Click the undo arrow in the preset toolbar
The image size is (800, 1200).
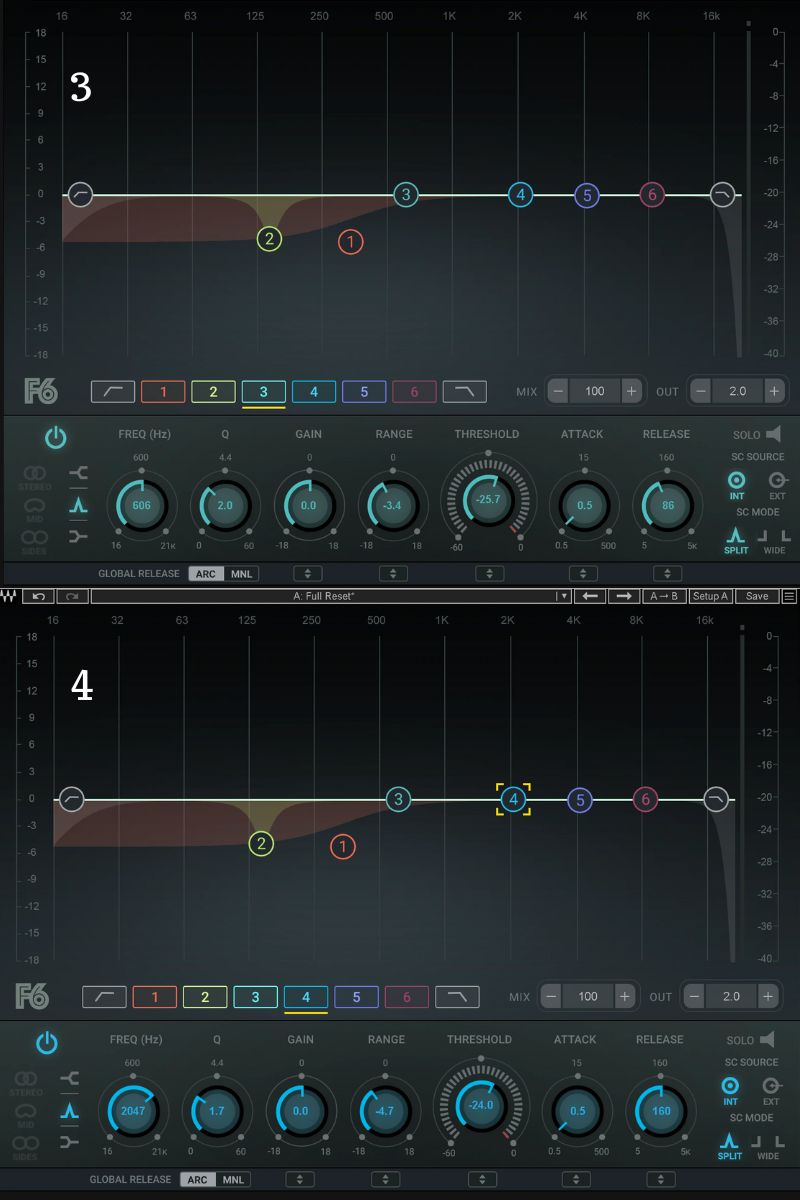(38, 596)
